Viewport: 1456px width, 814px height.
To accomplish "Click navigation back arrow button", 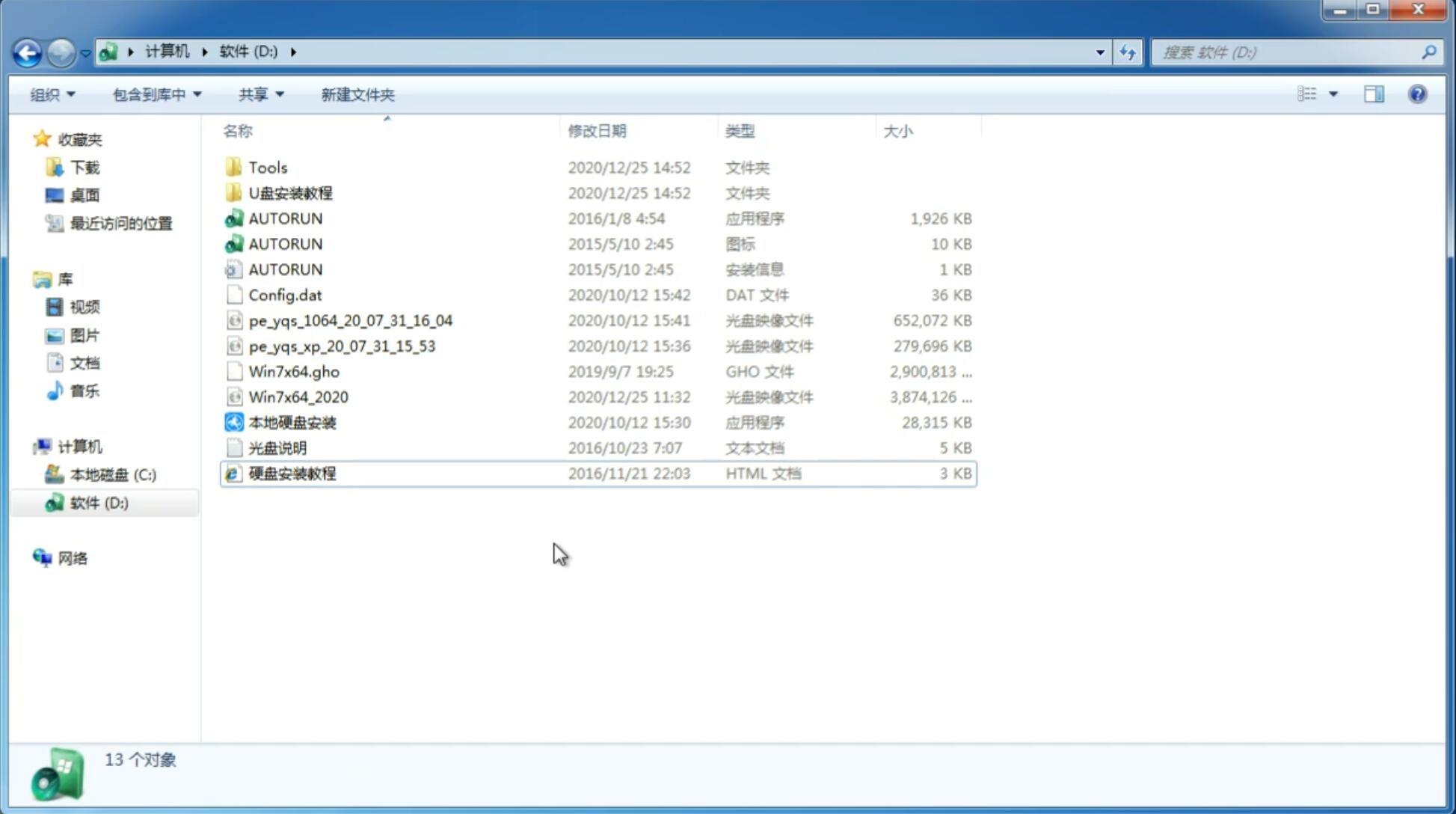I will 27,51.
